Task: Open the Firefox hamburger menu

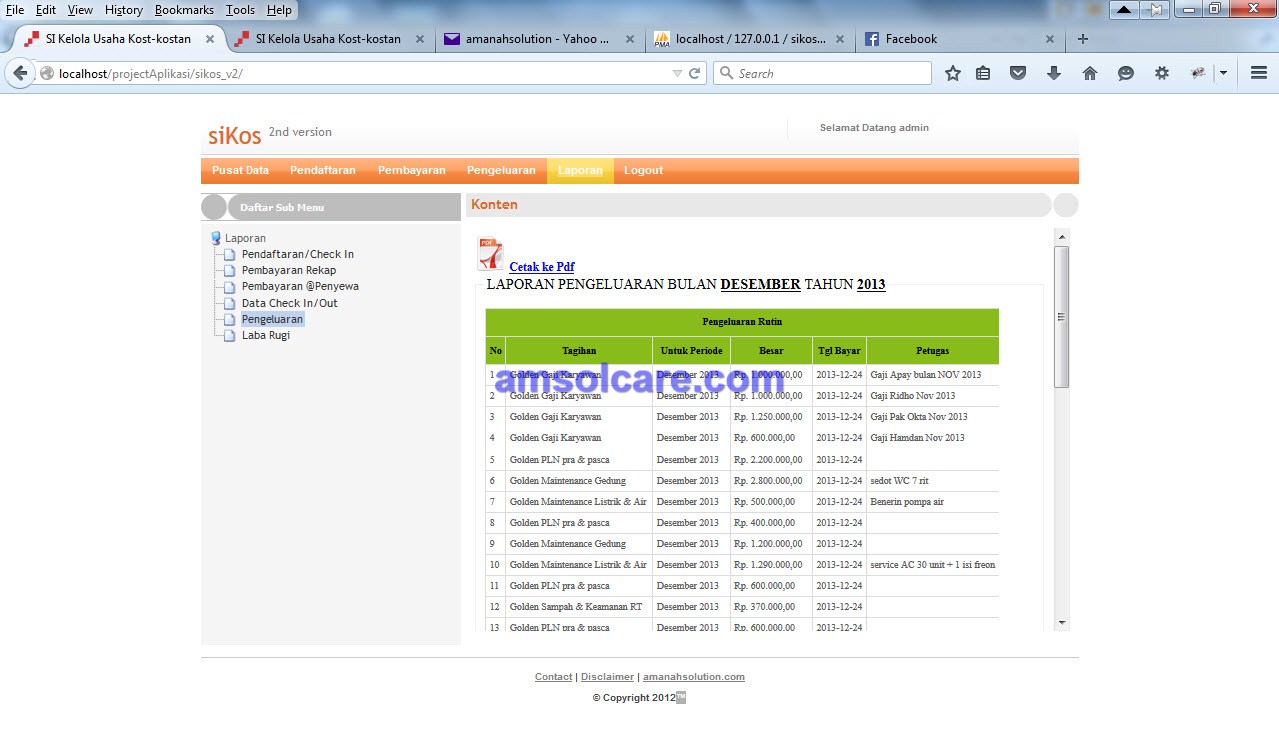Action: coord(1259,73)
